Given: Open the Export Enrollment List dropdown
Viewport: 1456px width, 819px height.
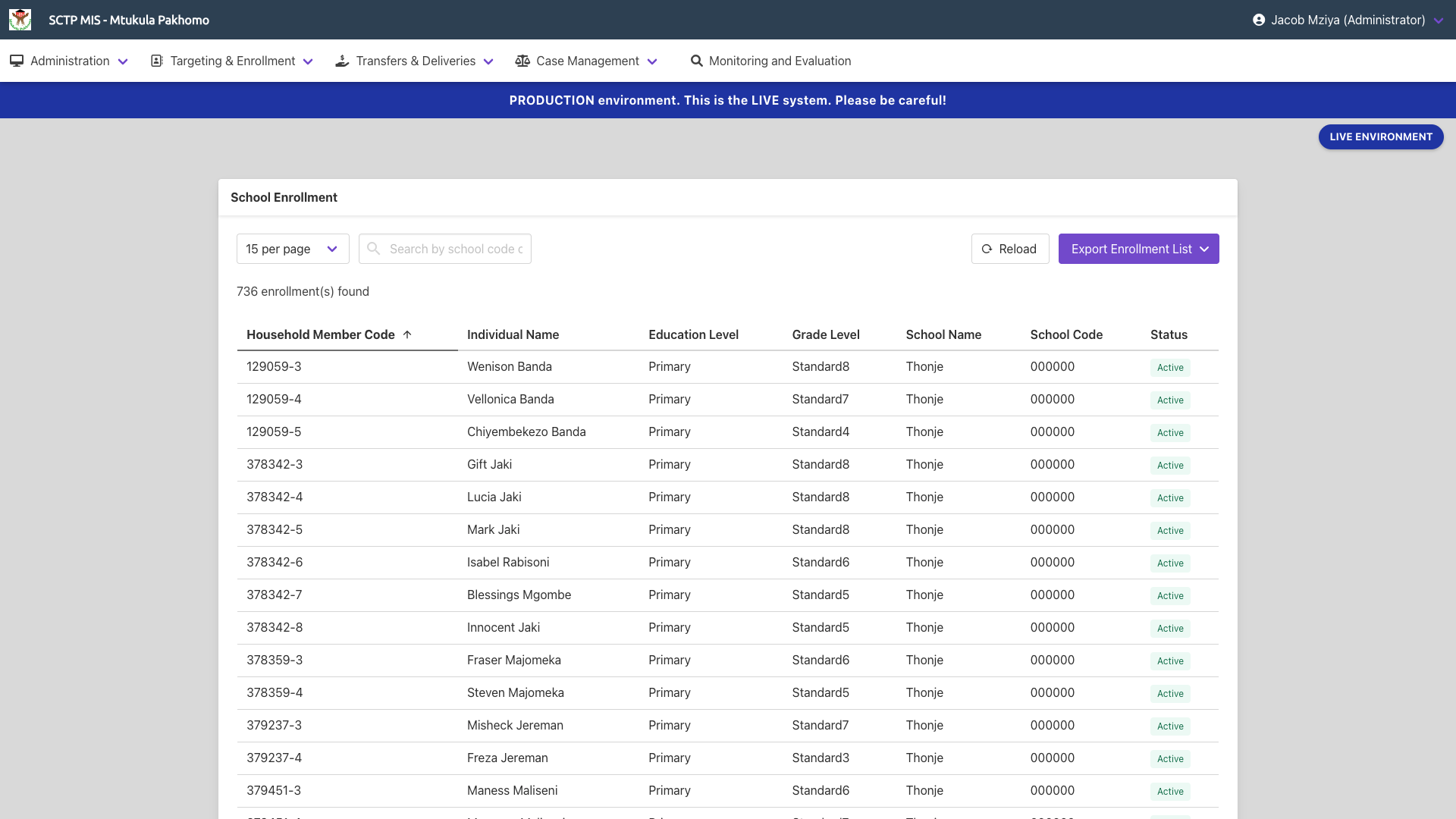Looking at the screenshot, I should pos(1139,249).
